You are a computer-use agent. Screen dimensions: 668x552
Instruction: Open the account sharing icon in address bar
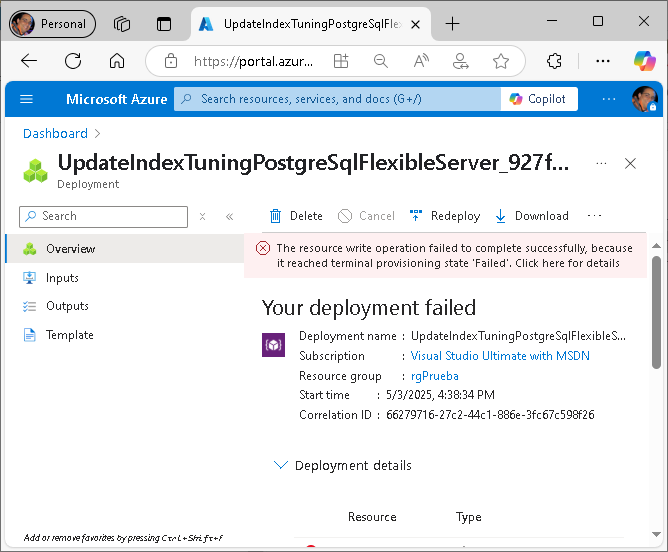tap(461, 61)
